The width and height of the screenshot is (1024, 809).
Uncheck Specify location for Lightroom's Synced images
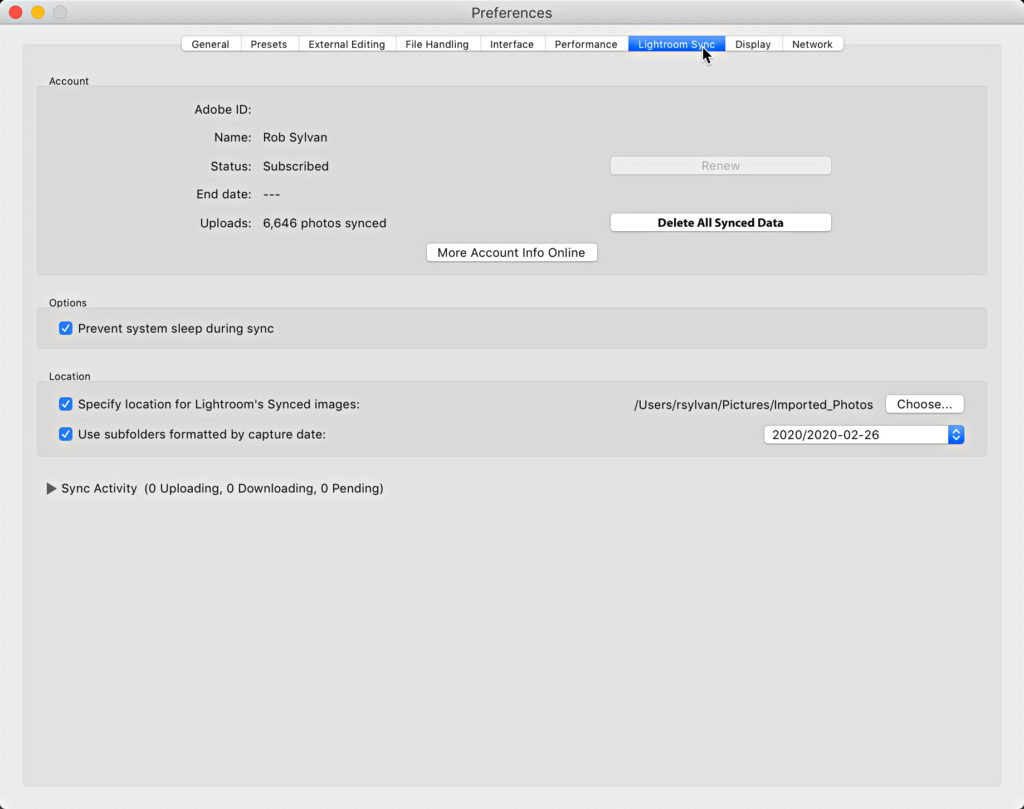[x=65, y=404]
